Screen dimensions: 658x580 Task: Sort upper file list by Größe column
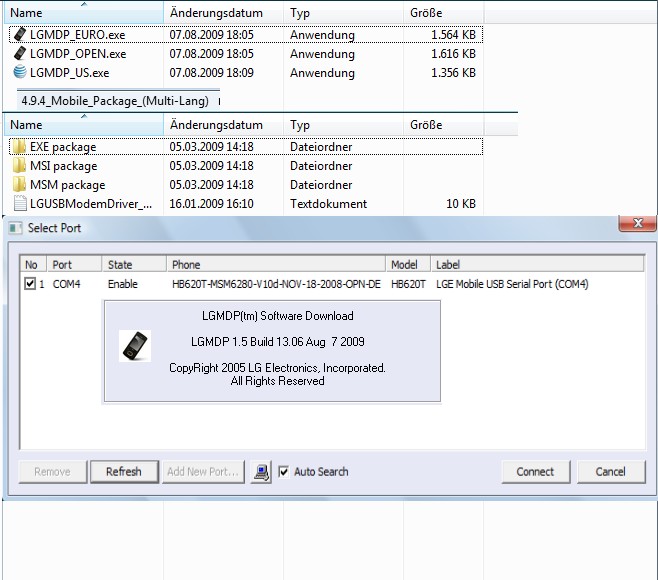tap(444, 13)
